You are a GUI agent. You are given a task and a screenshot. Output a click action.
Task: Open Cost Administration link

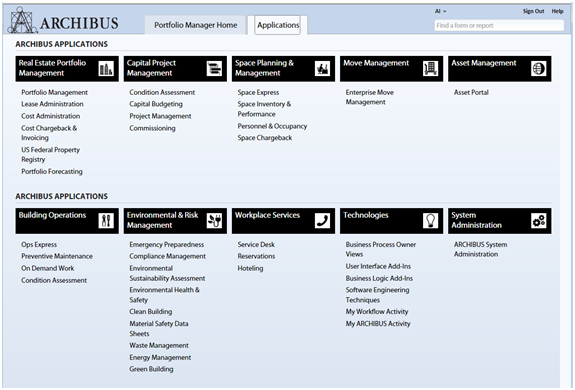click(50, 116)
